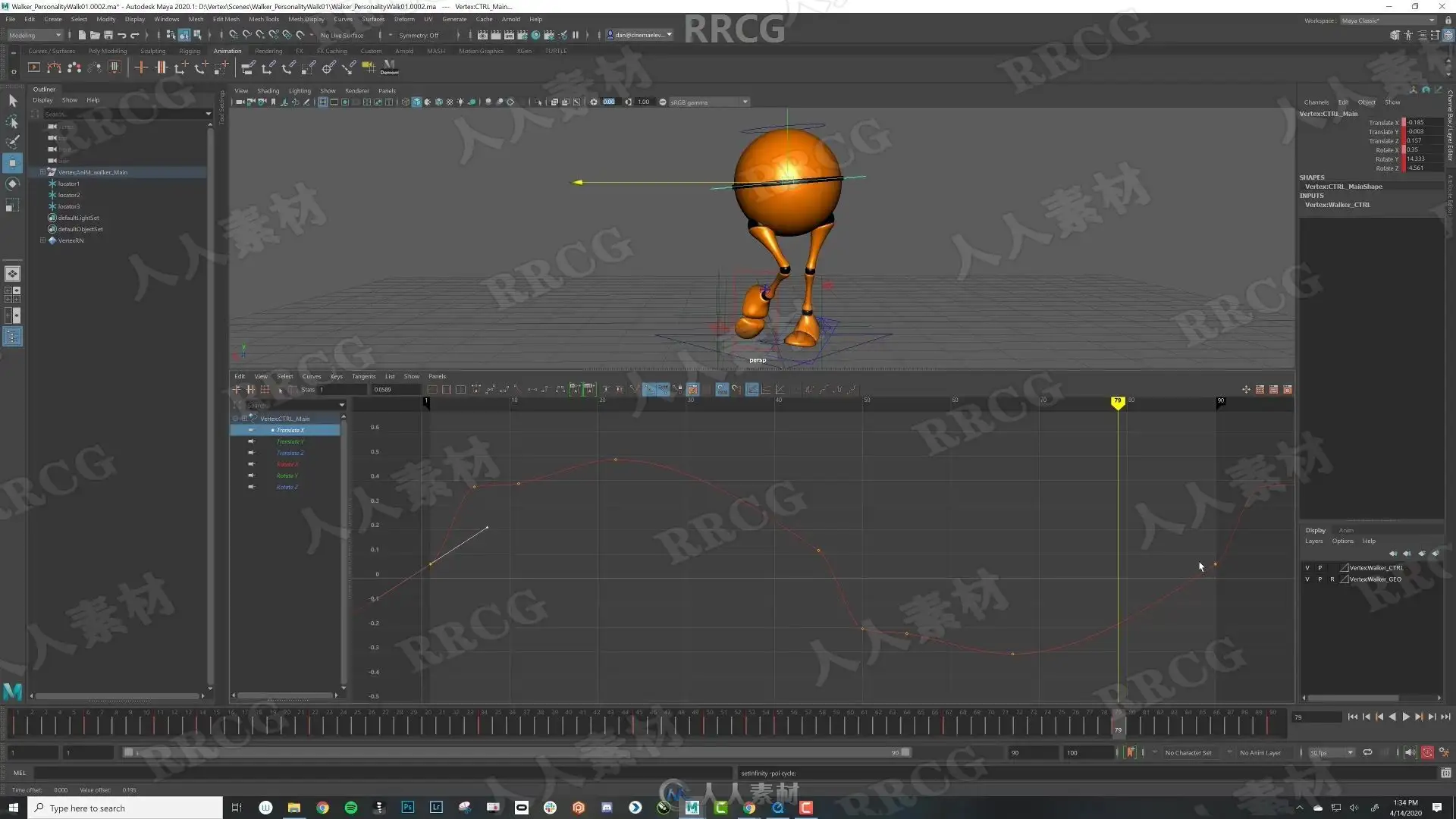This screenshot has width=1456, height=819.
Task: Toggle playback sound icon
Action: 1410,752
